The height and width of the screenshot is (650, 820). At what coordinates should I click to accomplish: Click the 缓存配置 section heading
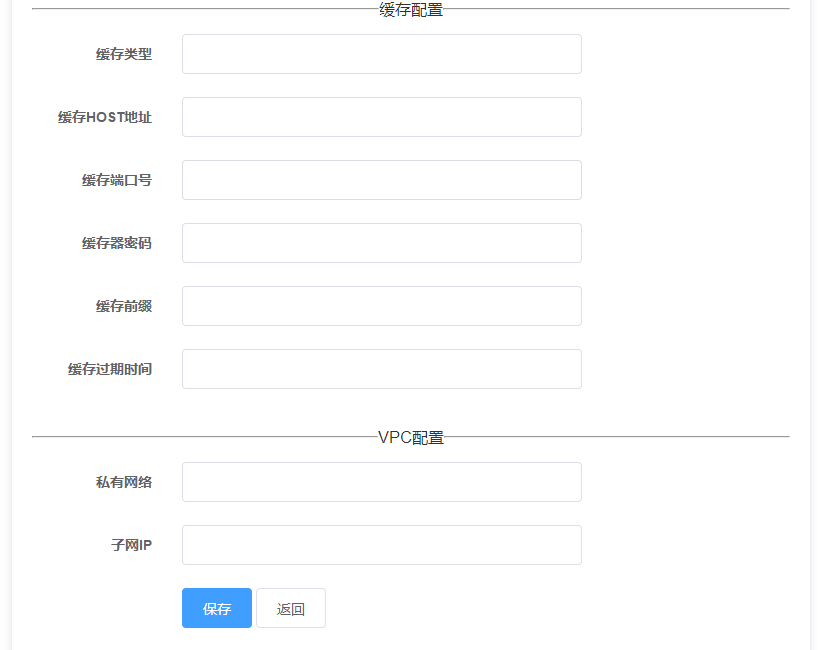point(411,9)
